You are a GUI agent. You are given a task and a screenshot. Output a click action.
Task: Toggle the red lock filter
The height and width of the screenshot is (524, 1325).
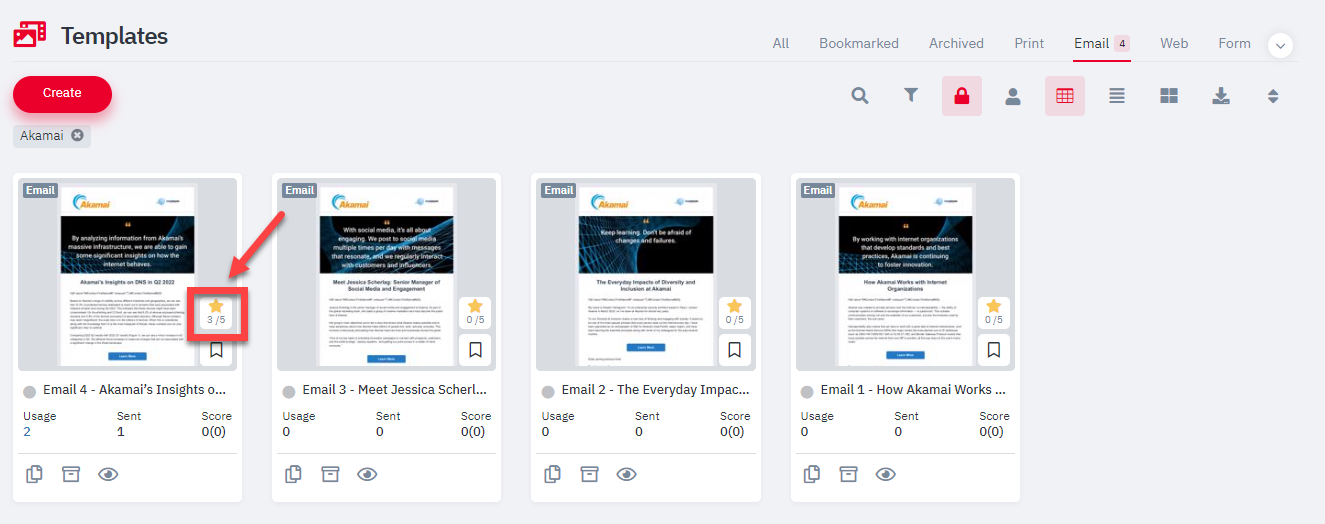click(x=962, y=96)
